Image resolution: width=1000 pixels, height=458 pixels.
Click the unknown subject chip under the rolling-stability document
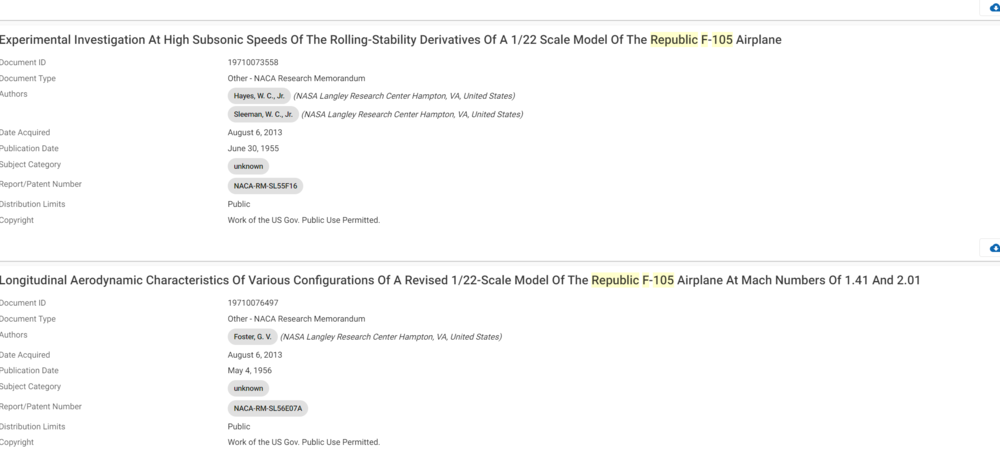click(x=248, y=166)
